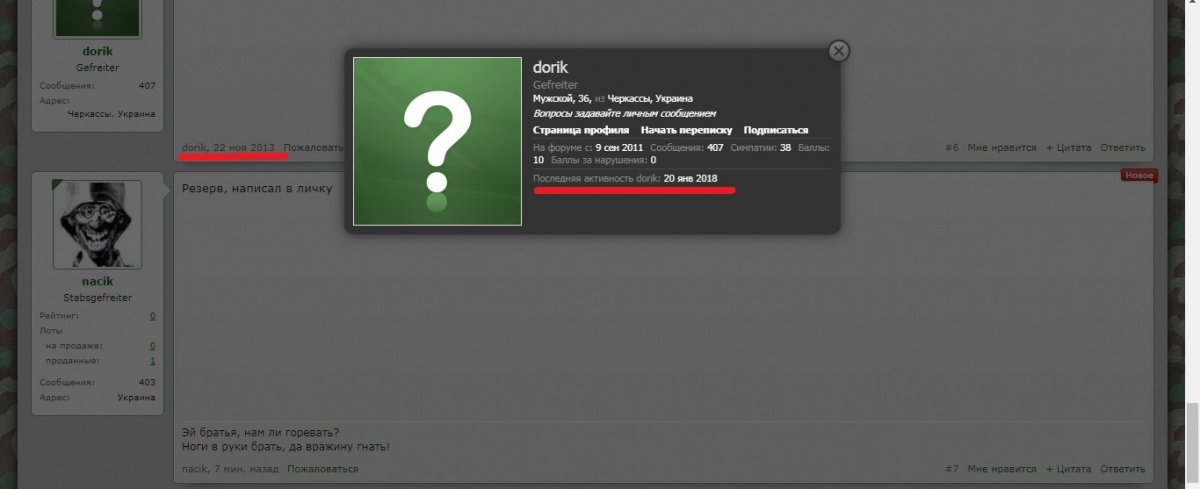Click 'Пожаловаться' on nacik's post
This screenshot has width=1200, height=489.
pos(322,469)
